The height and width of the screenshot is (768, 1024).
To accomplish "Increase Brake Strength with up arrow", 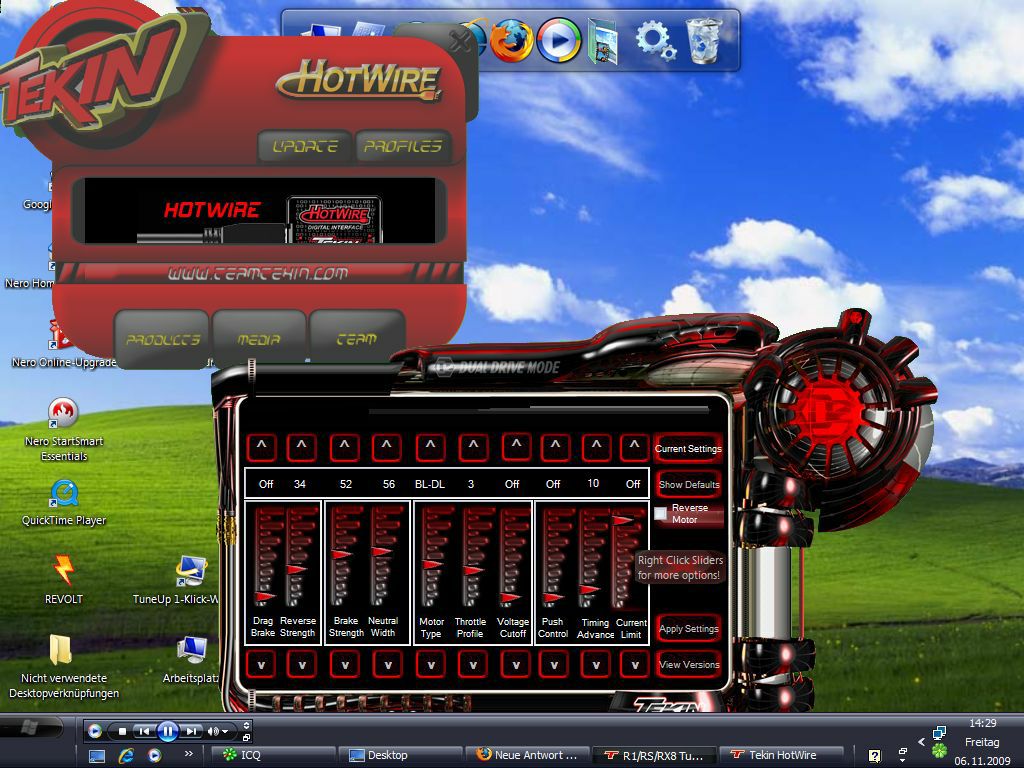I will pos(344,447).
